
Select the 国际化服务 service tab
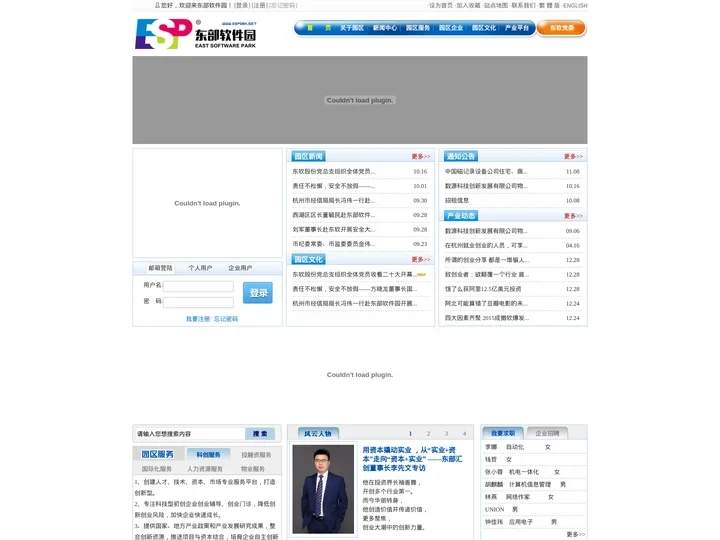coord(157,469)
